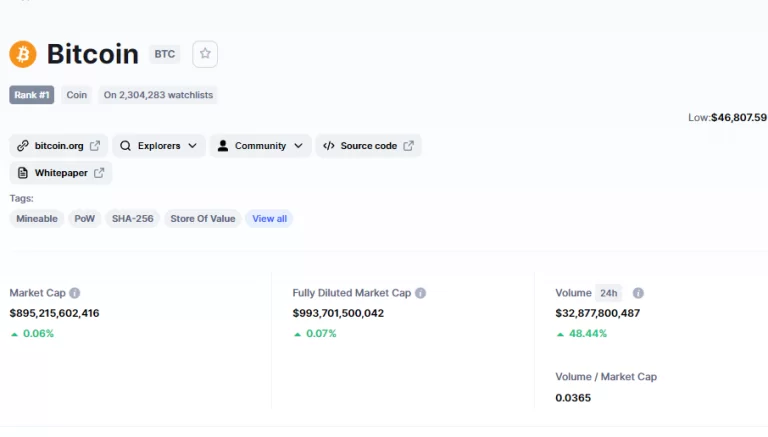Screen dimensions: 768x437
Task: Click the magnifier icon in Explorers
Action: coord(126,146)
